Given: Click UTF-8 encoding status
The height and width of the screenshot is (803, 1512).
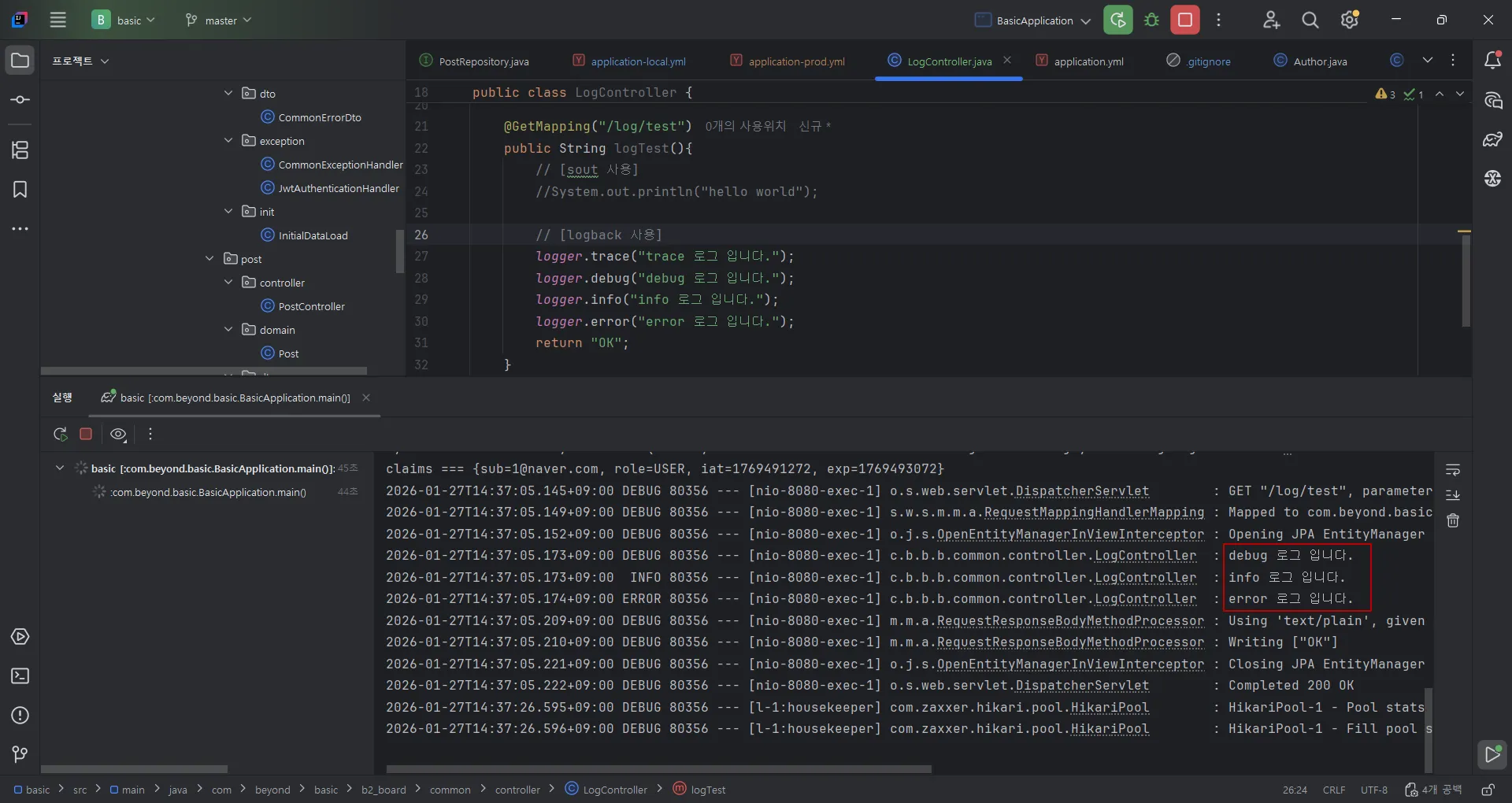Looking at the screenshot, I should (1374, 790).
